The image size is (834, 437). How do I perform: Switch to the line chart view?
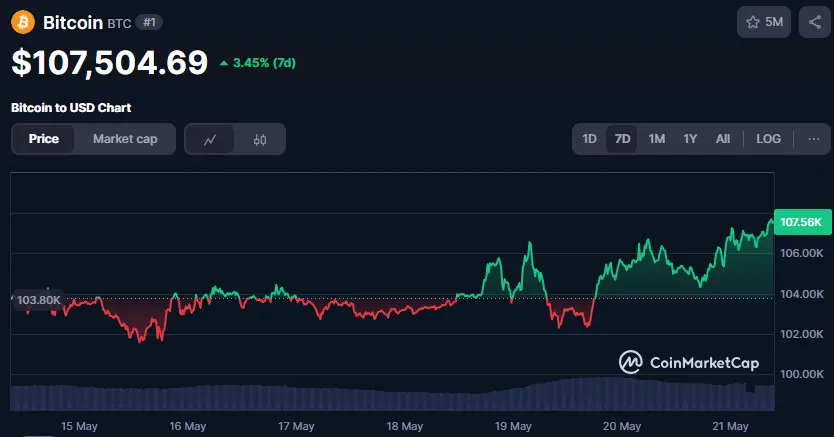pyautogui.click(x=210, y=139)
